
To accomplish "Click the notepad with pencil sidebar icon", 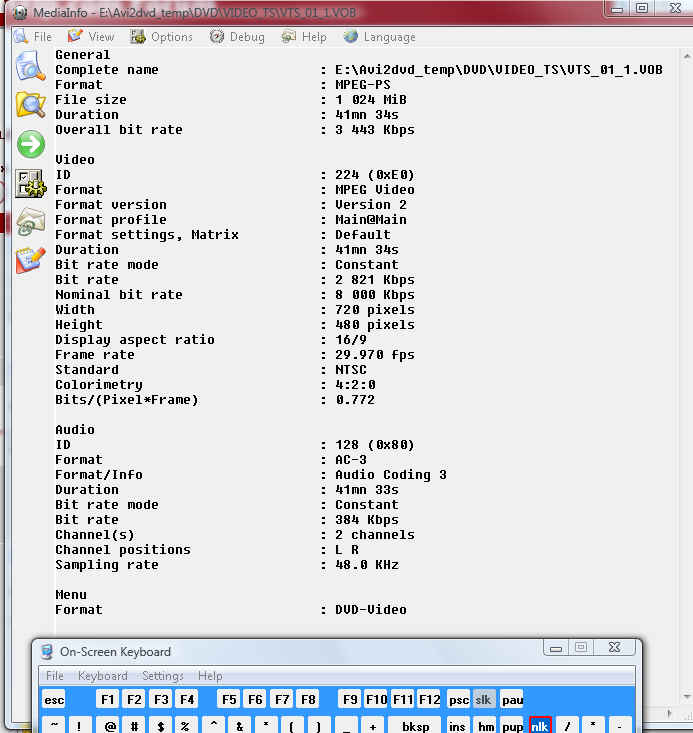I will 31,260.
